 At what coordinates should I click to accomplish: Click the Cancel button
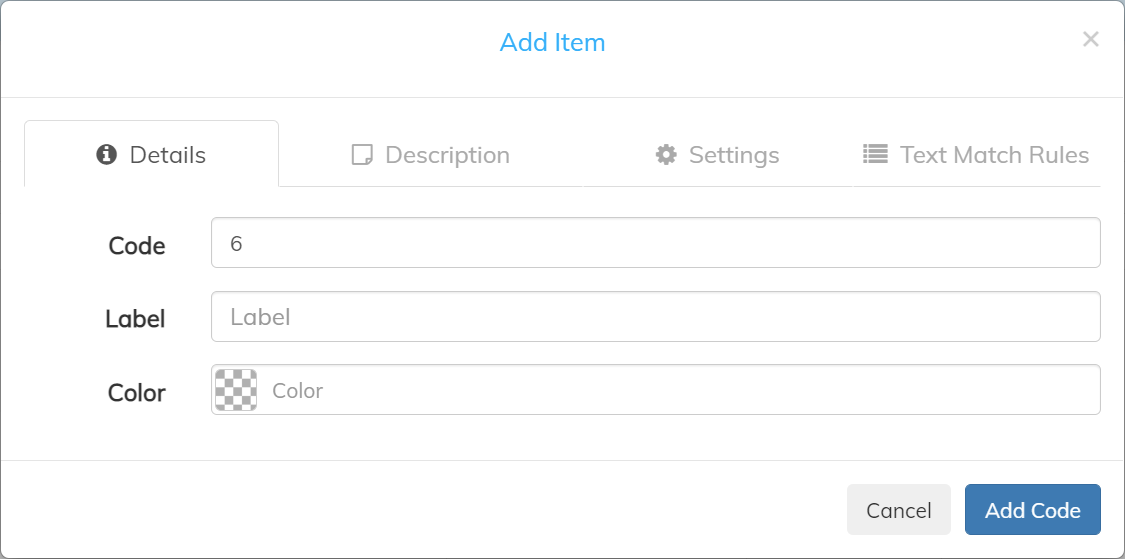click(x=899, y=509)
